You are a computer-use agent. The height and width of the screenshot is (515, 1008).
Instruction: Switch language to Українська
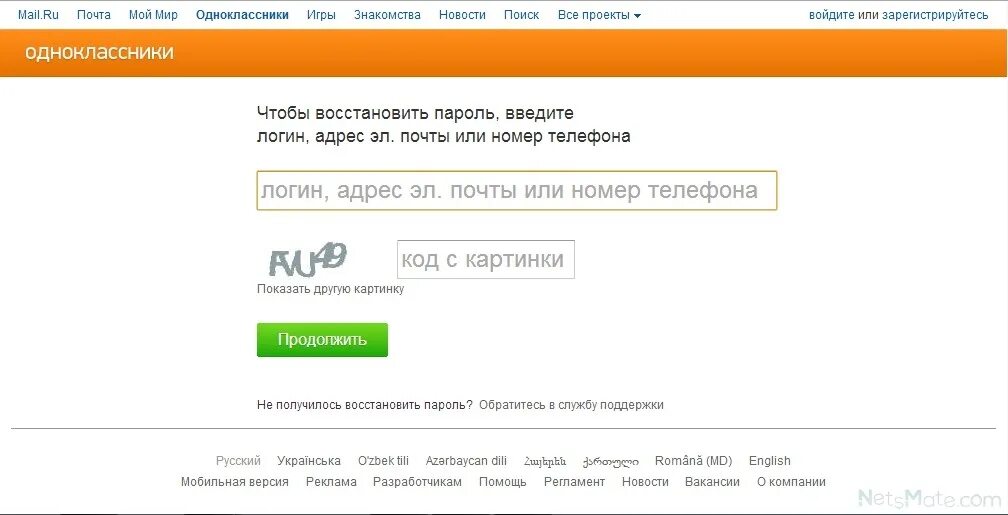[x=309, y=461]
